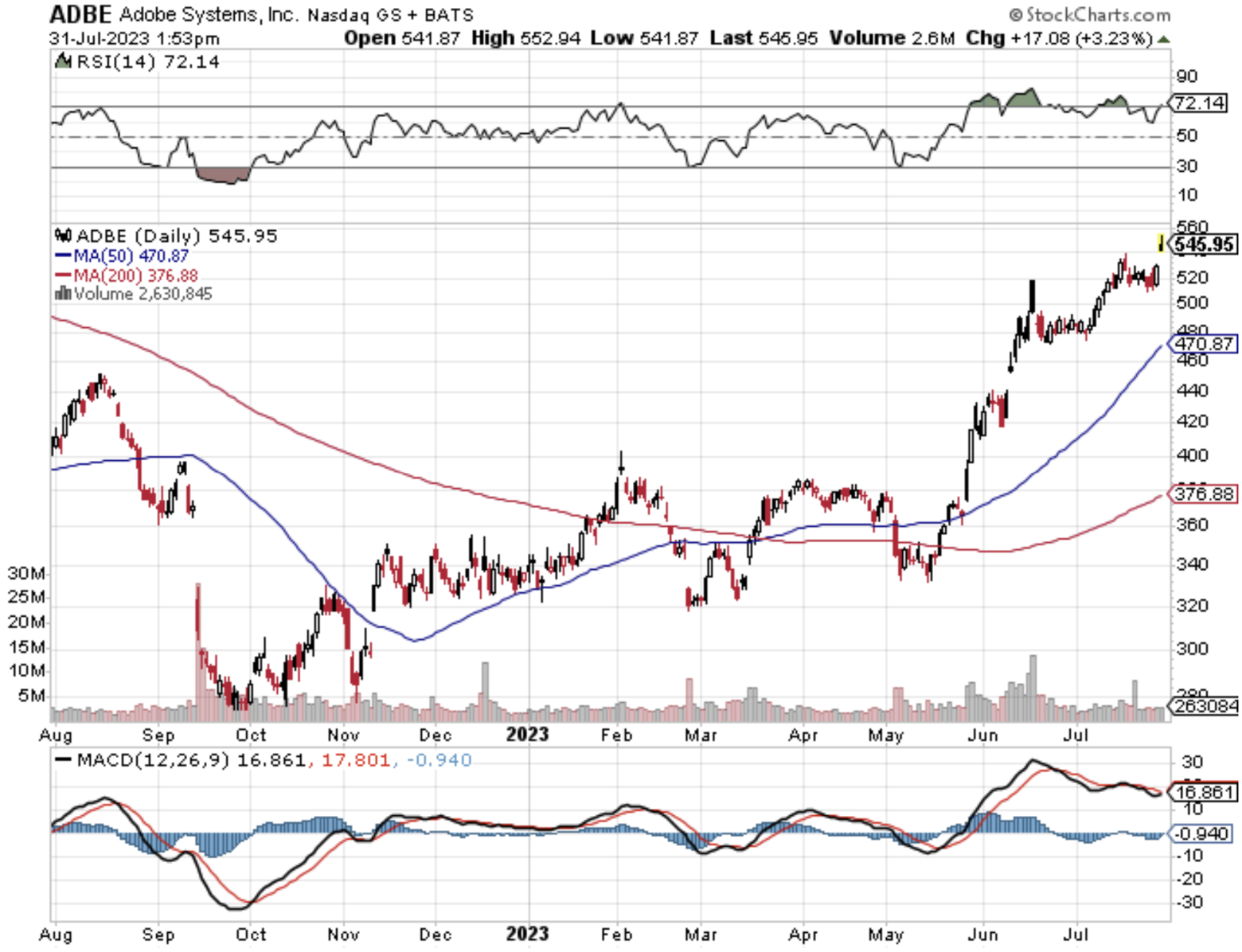
Task: Click the RSI(14) 72.14 legend label
Action: point(148,61)
